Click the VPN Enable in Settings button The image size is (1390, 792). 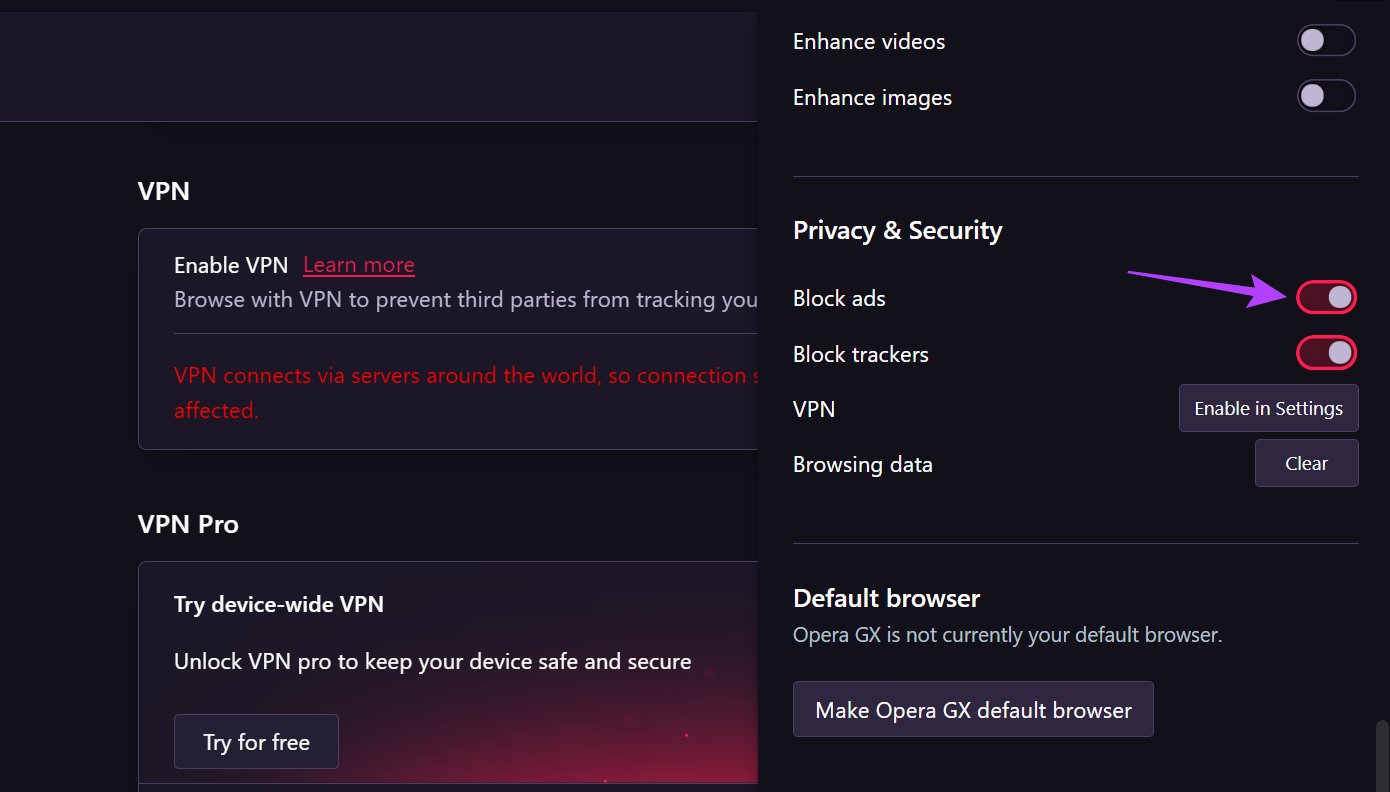(x=1268, y=408)
